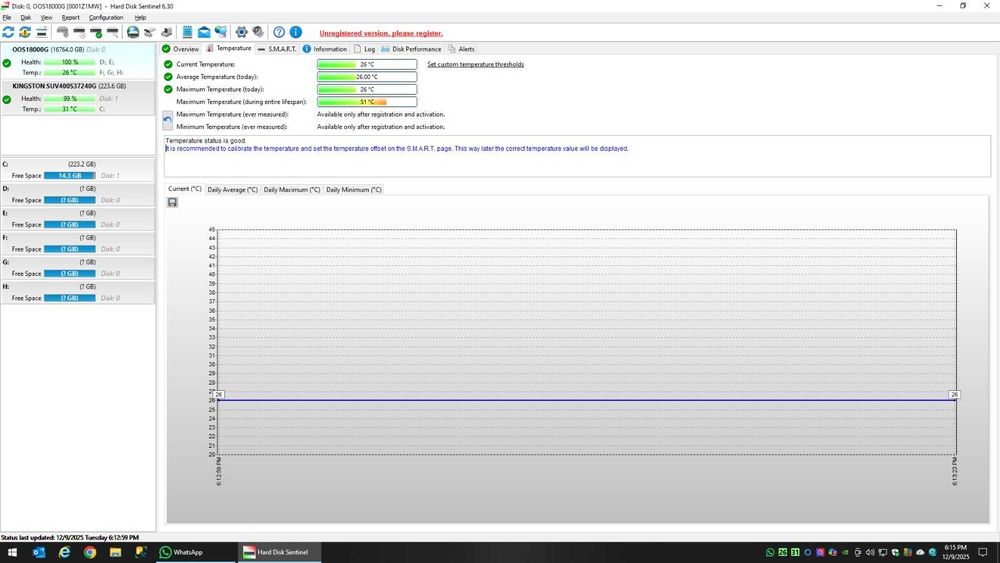Click the disk icon with magnifier
1000x563 pixels.
pyautogui.click(x=112, y=32)
